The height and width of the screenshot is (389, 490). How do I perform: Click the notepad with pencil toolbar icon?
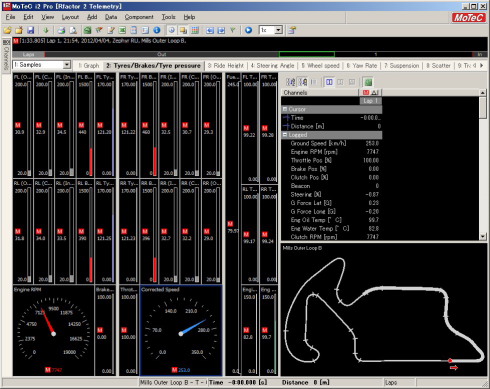pyautogui.click(x=111, y=30)
